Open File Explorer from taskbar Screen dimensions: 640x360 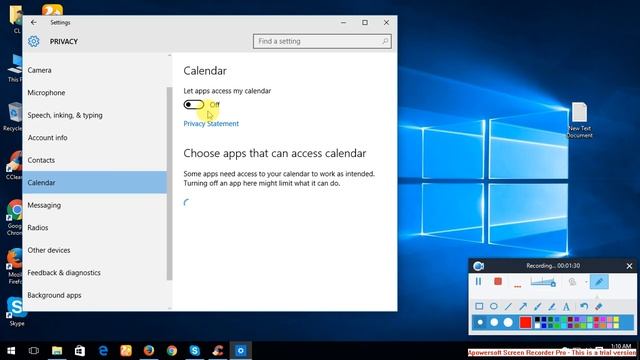57,351
